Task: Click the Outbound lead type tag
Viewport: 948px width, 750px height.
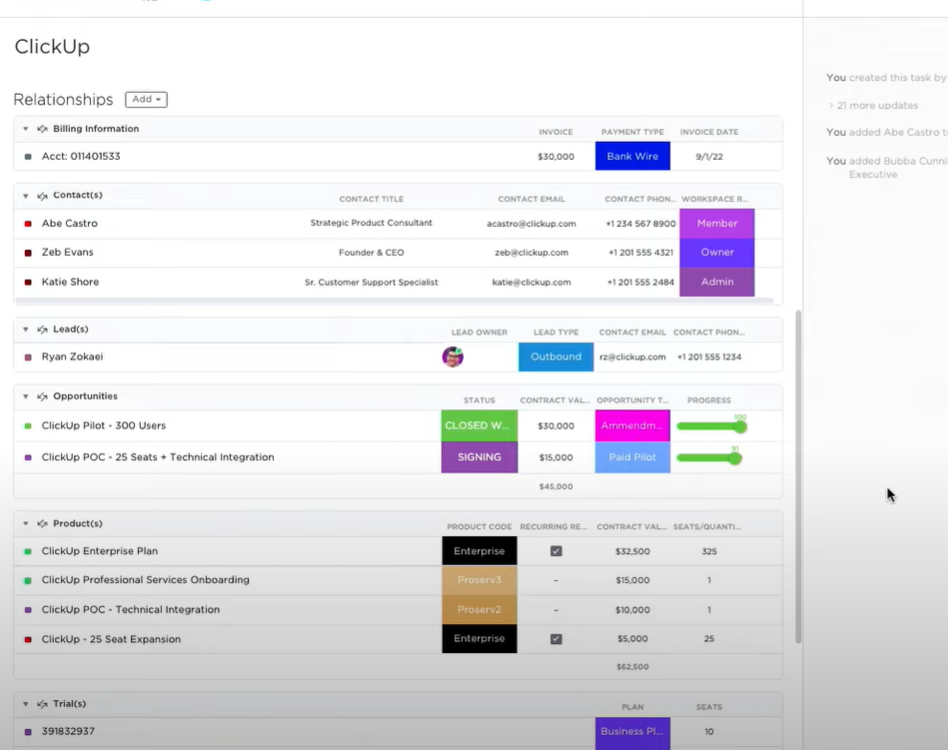Action: click(x=556, y=357)
